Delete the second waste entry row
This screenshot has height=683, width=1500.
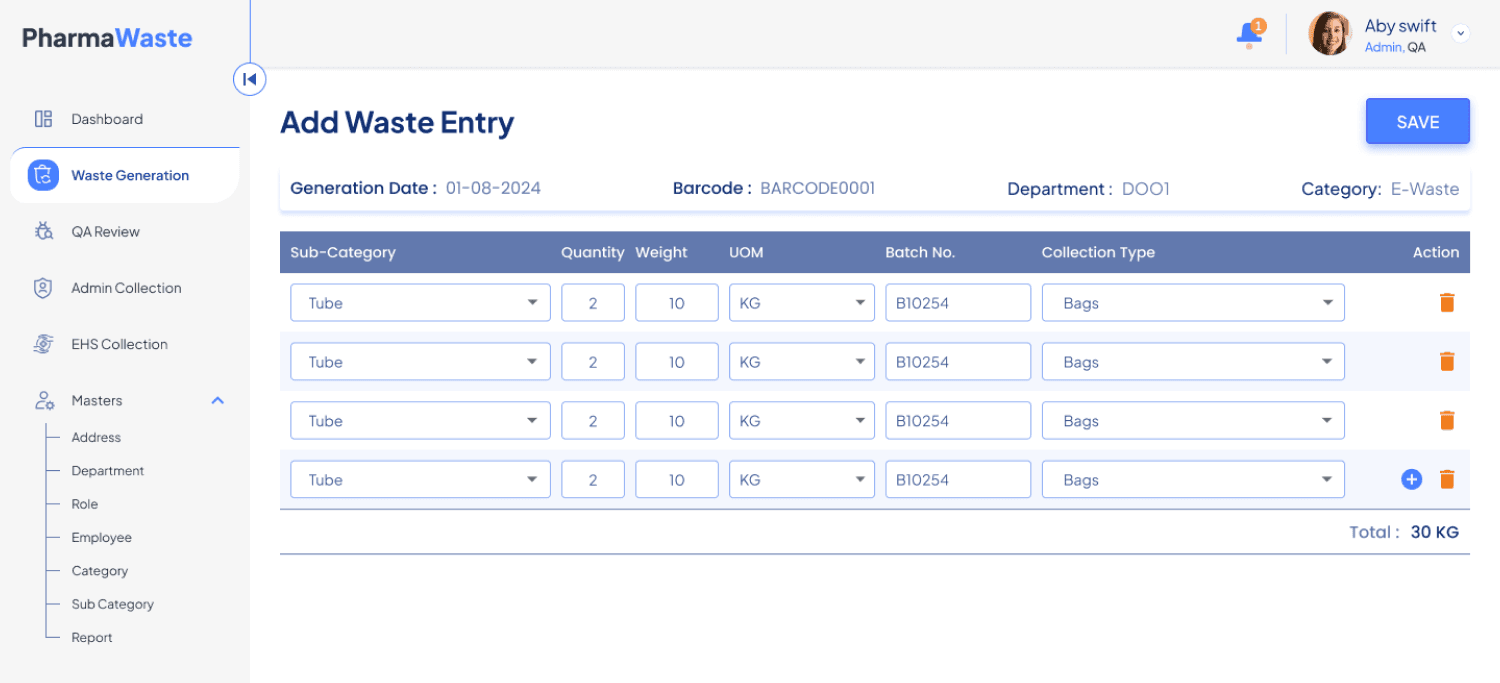click(x=1447, y=361)
